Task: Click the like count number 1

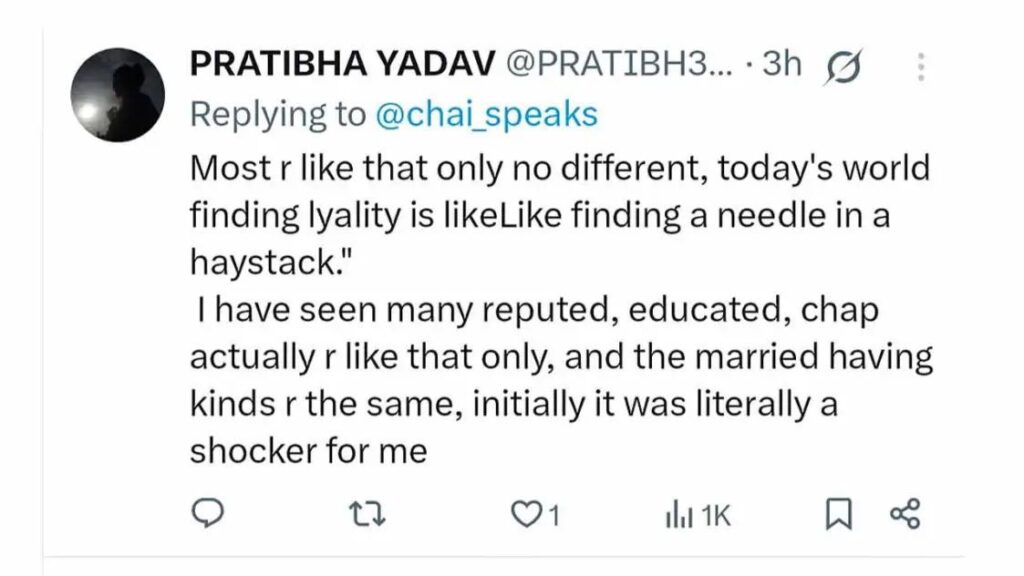Action: coord(554,517)
